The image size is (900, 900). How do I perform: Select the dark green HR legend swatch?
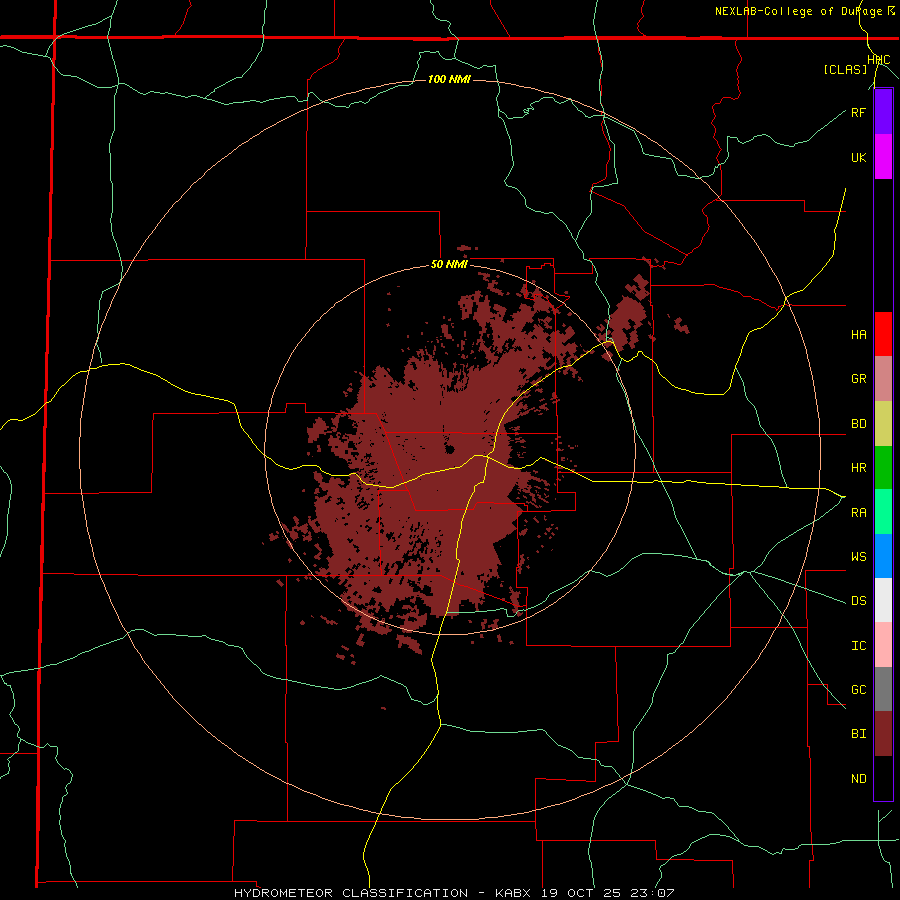pyautogui.click(x=883, y=468)
